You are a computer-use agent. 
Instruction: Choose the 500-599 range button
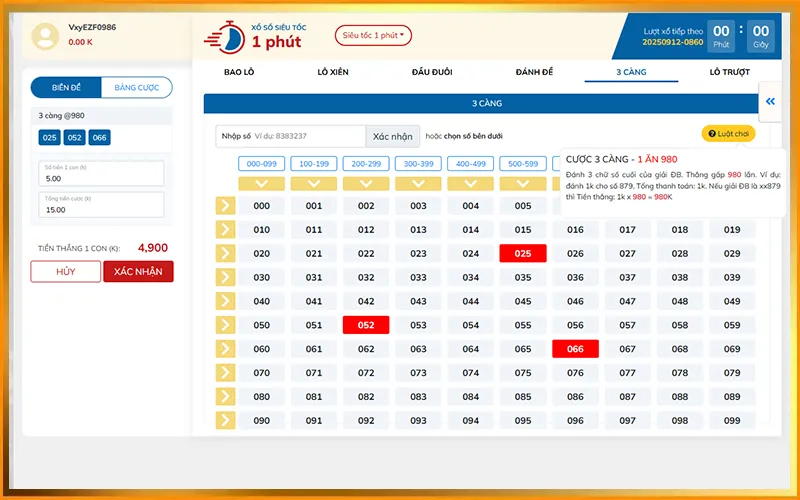[523, 164]
